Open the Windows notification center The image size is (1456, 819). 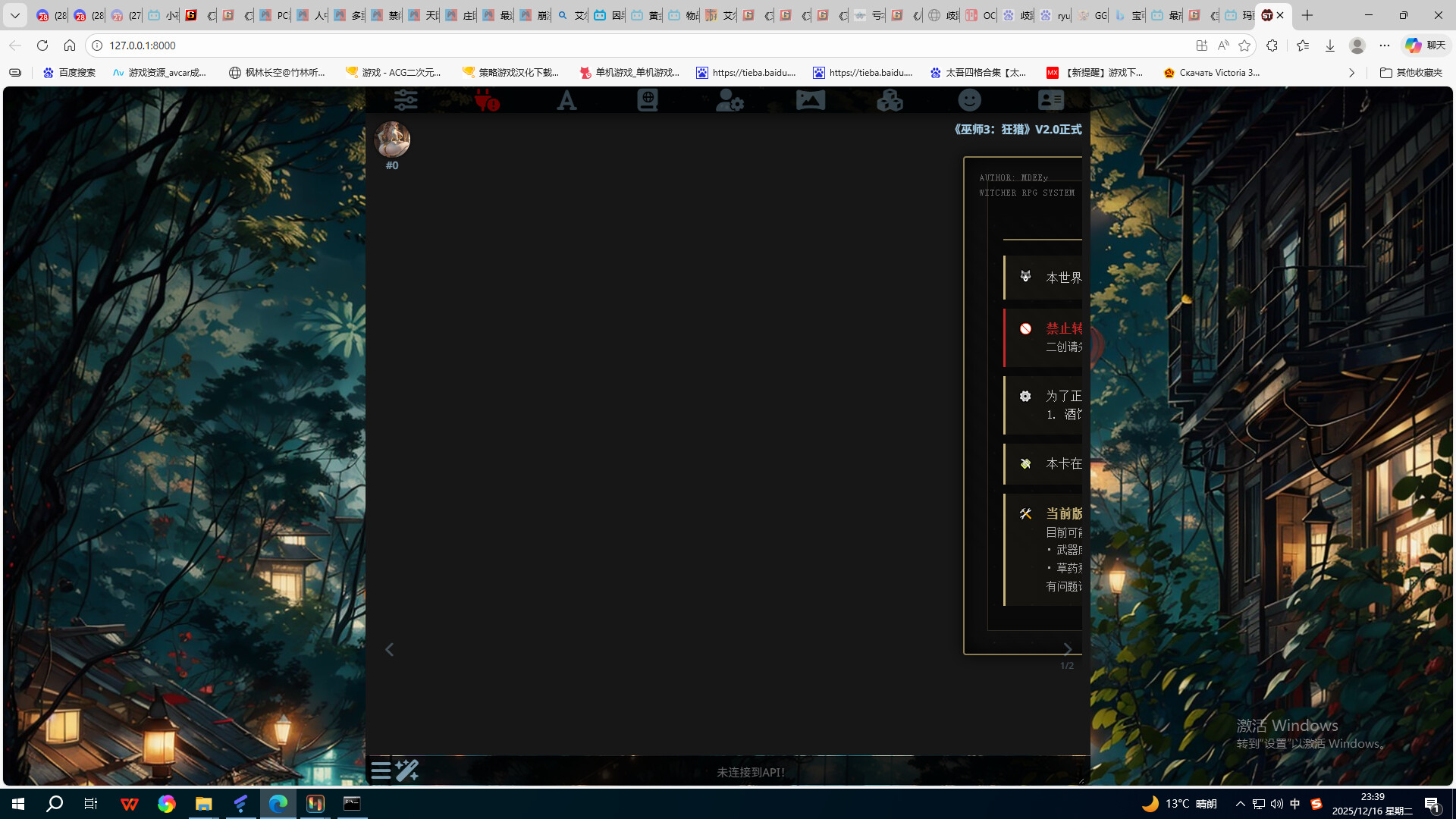(x=1432, y=804)
